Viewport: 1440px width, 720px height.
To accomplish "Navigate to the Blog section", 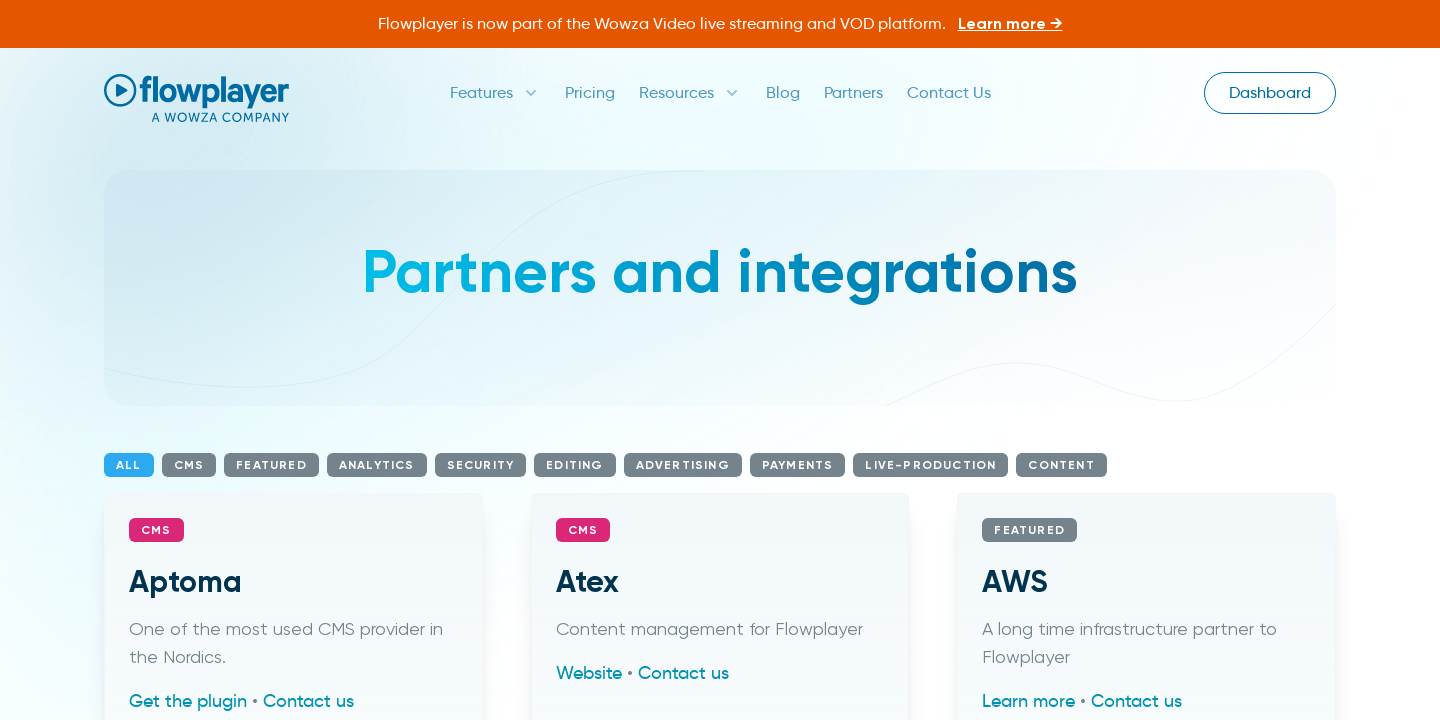I will click(x=782, y=93).
